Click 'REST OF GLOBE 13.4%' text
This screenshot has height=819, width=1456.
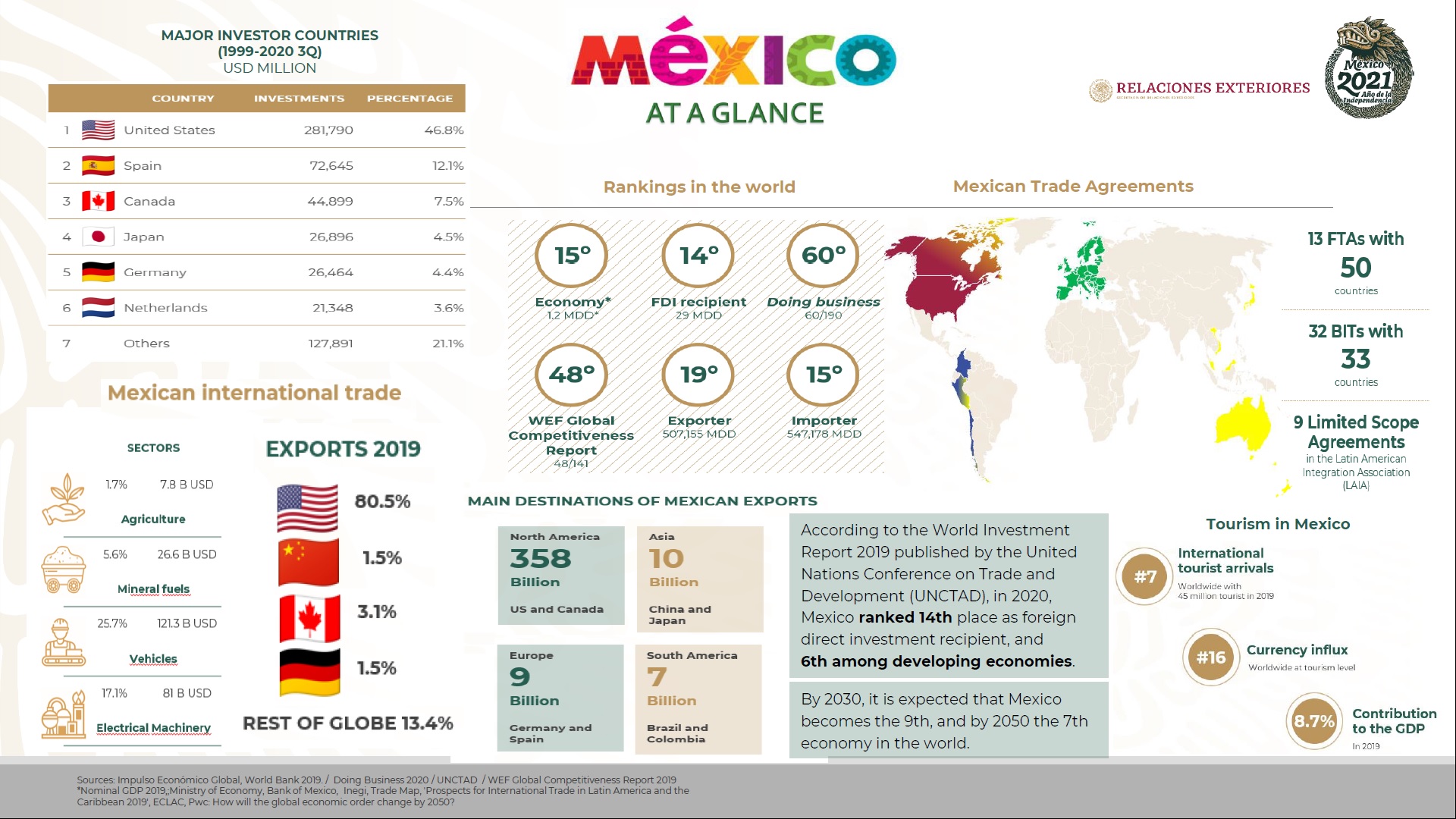(347, 723)
